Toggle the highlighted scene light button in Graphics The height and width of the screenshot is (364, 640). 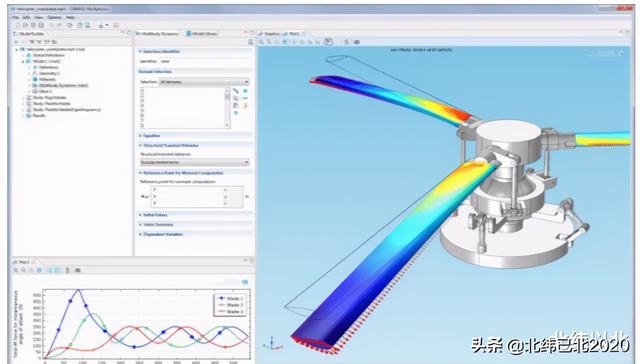pyautogui.click(x=329, y=42)
